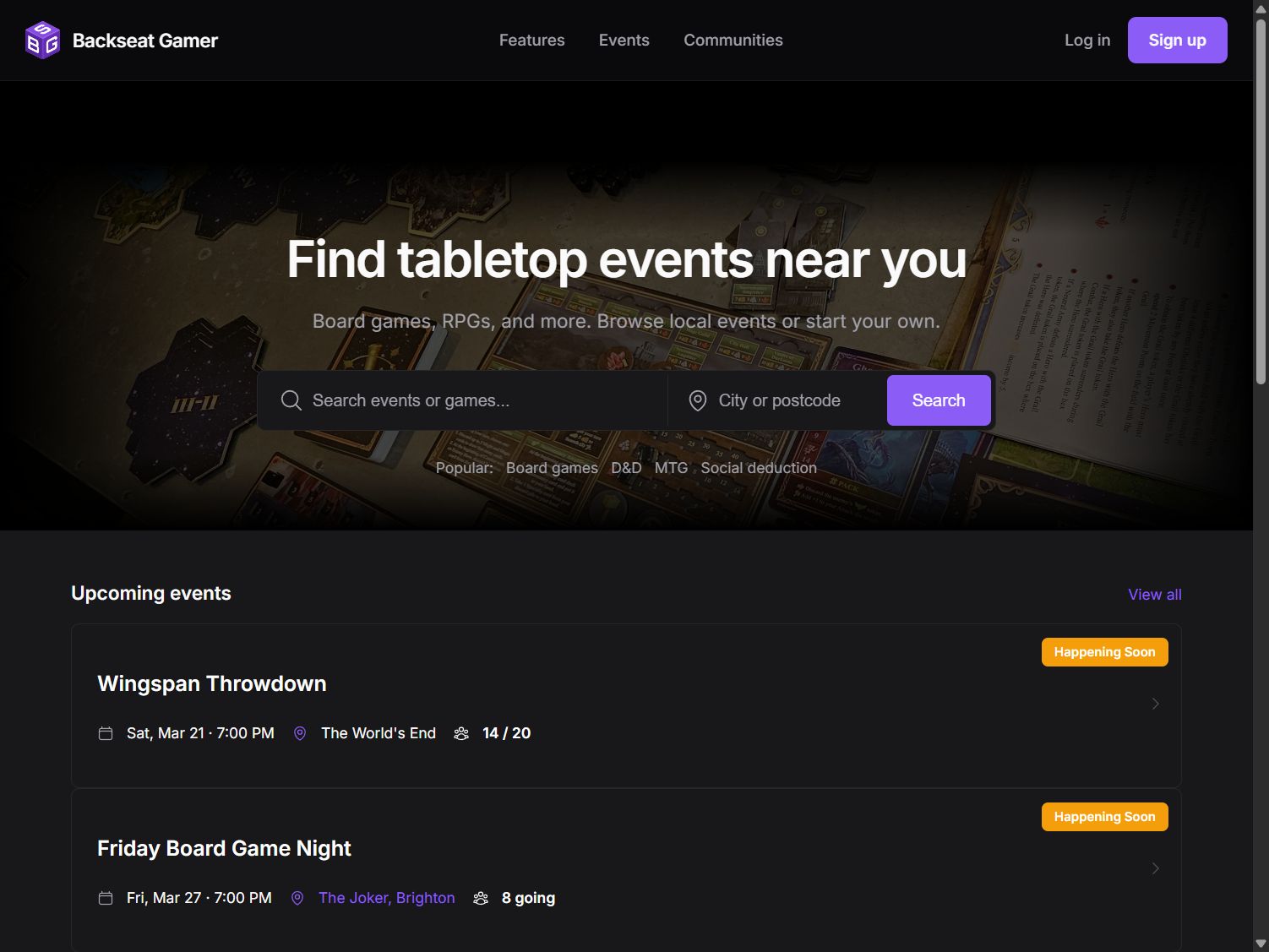Click the attendees icon showing 14 / 20
Viewport: 1269px width, 952px height.
pos(461,733)
